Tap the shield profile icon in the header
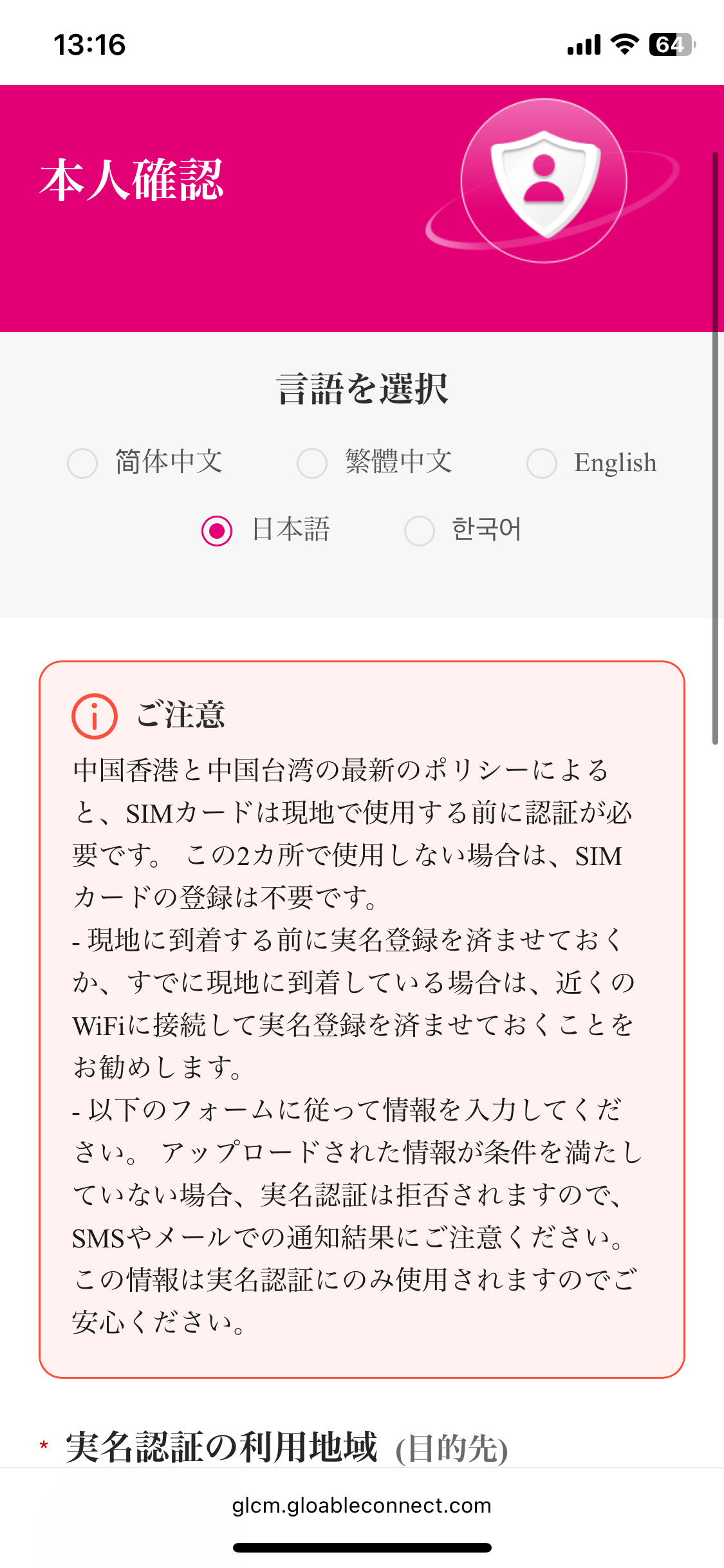724x1568 pixels. pos(544,181)
